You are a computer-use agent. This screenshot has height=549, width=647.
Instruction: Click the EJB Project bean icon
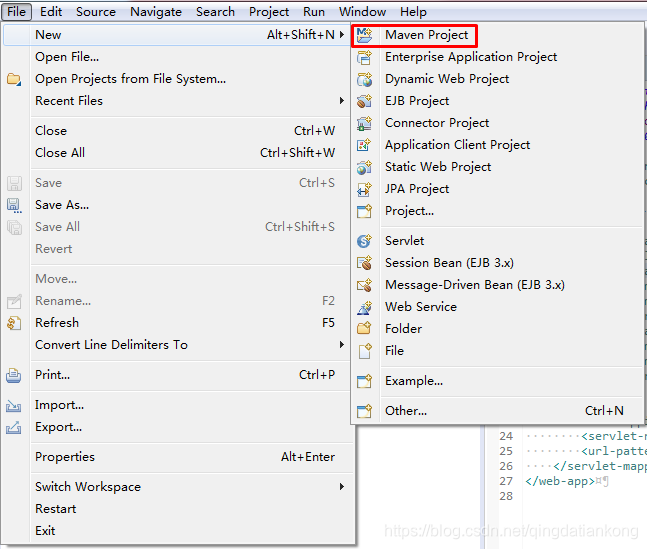pyautogui.click(x=364, y=101)
